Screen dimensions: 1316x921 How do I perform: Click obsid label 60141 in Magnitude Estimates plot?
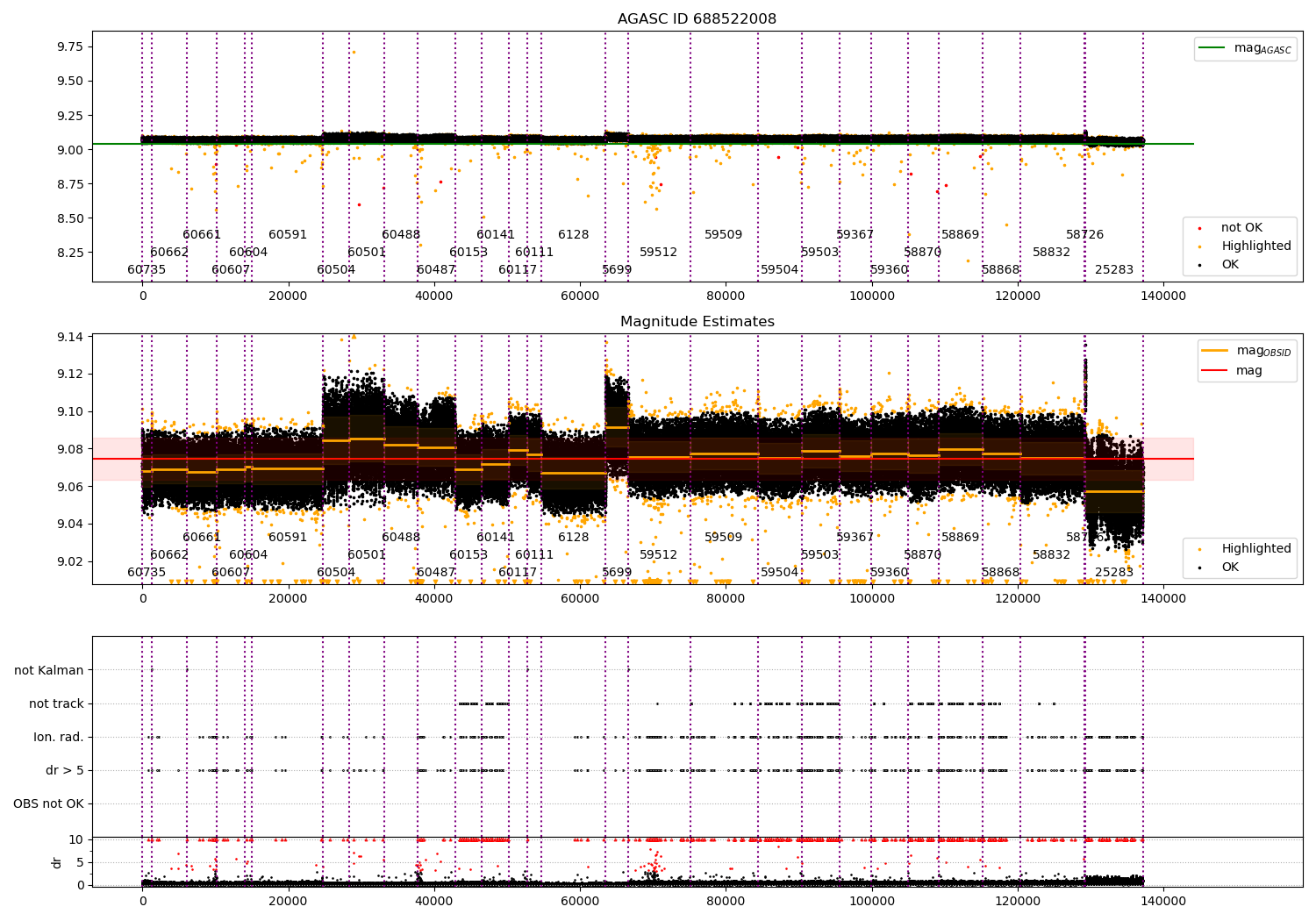pos(496,538)
